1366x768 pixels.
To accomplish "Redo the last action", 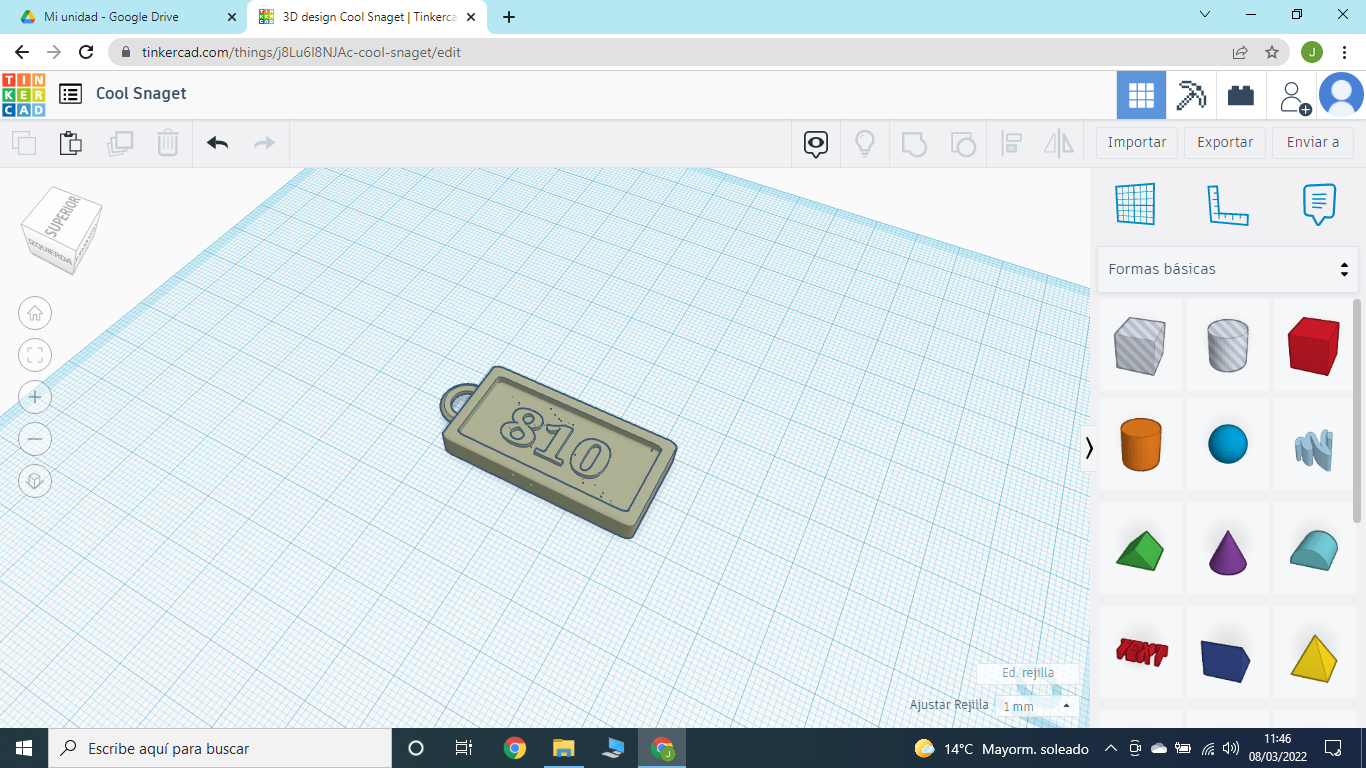I will [264, 143].
